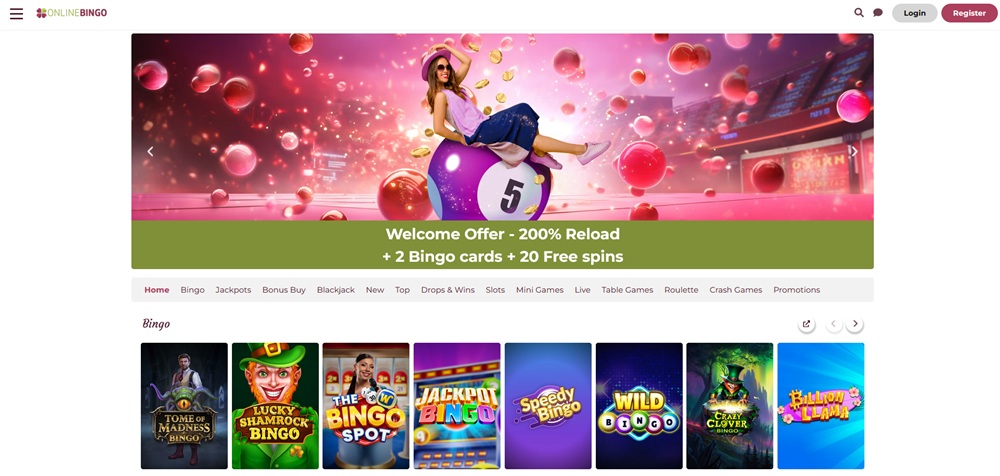Open Tome of Madness Bingo game
The width and height of the screenshot is (1000, 476).
pos(184,406)
